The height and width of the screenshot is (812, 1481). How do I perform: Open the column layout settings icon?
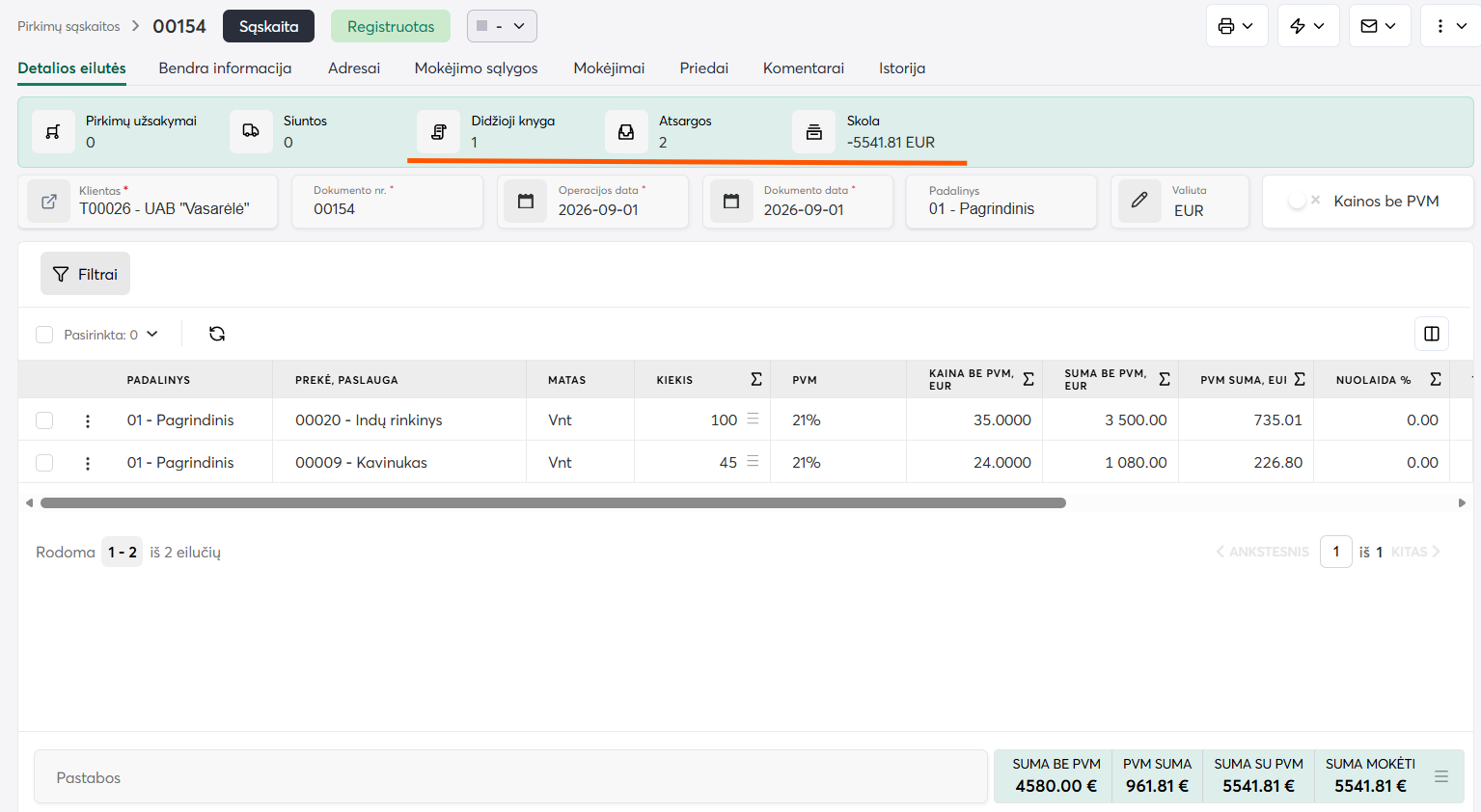[1432, 334]
